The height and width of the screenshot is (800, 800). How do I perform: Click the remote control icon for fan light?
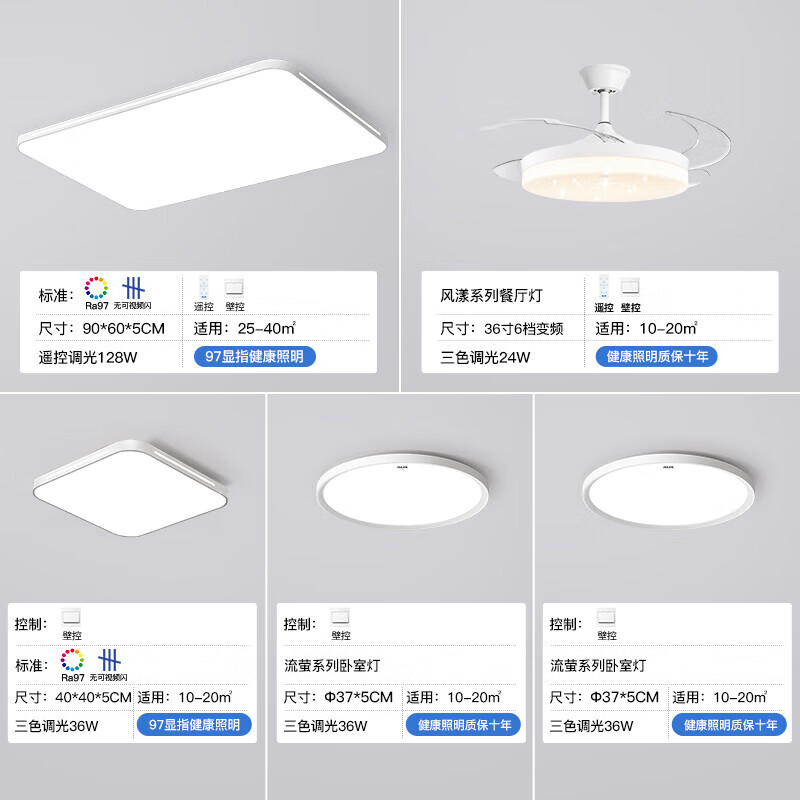pos(604,287)
